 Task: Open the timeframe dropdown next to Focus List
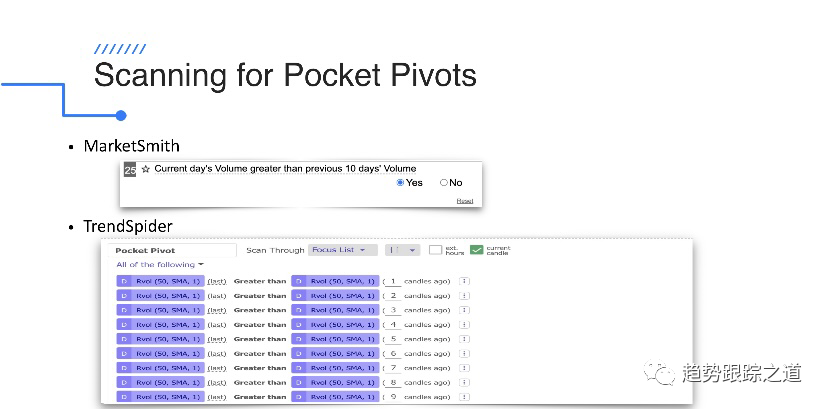(x=401, y=250)
